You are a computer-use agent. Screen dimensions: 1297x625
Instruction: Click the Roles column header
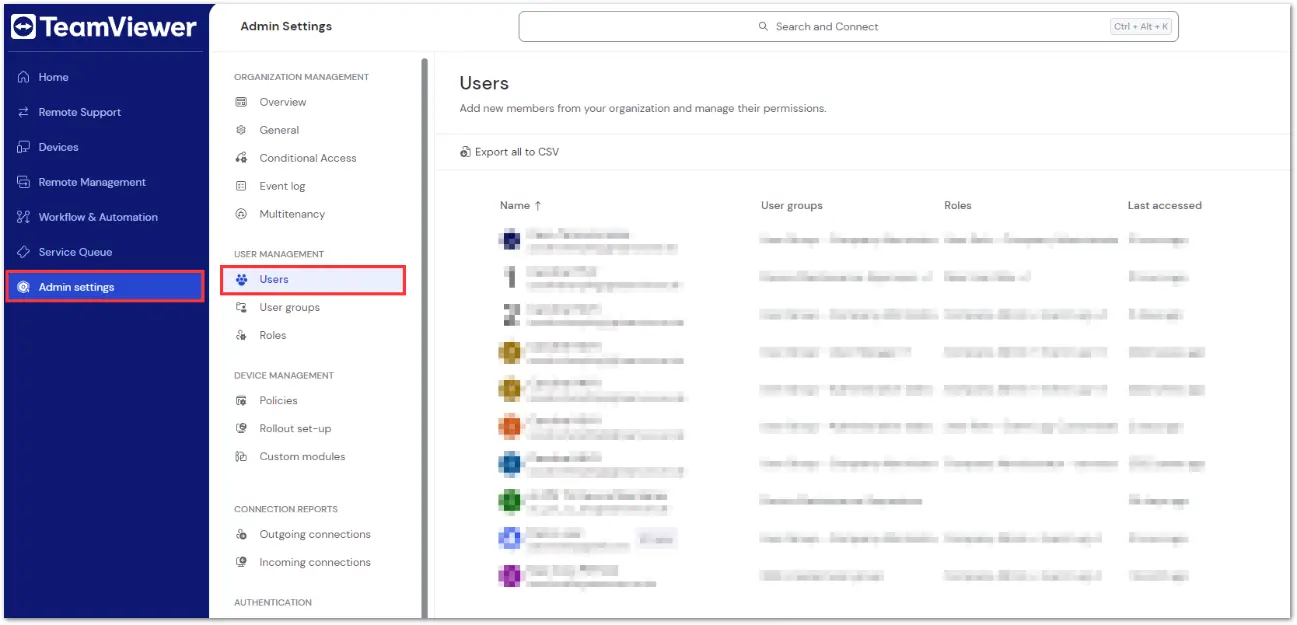pyautogui.click(x=957, y=205)
